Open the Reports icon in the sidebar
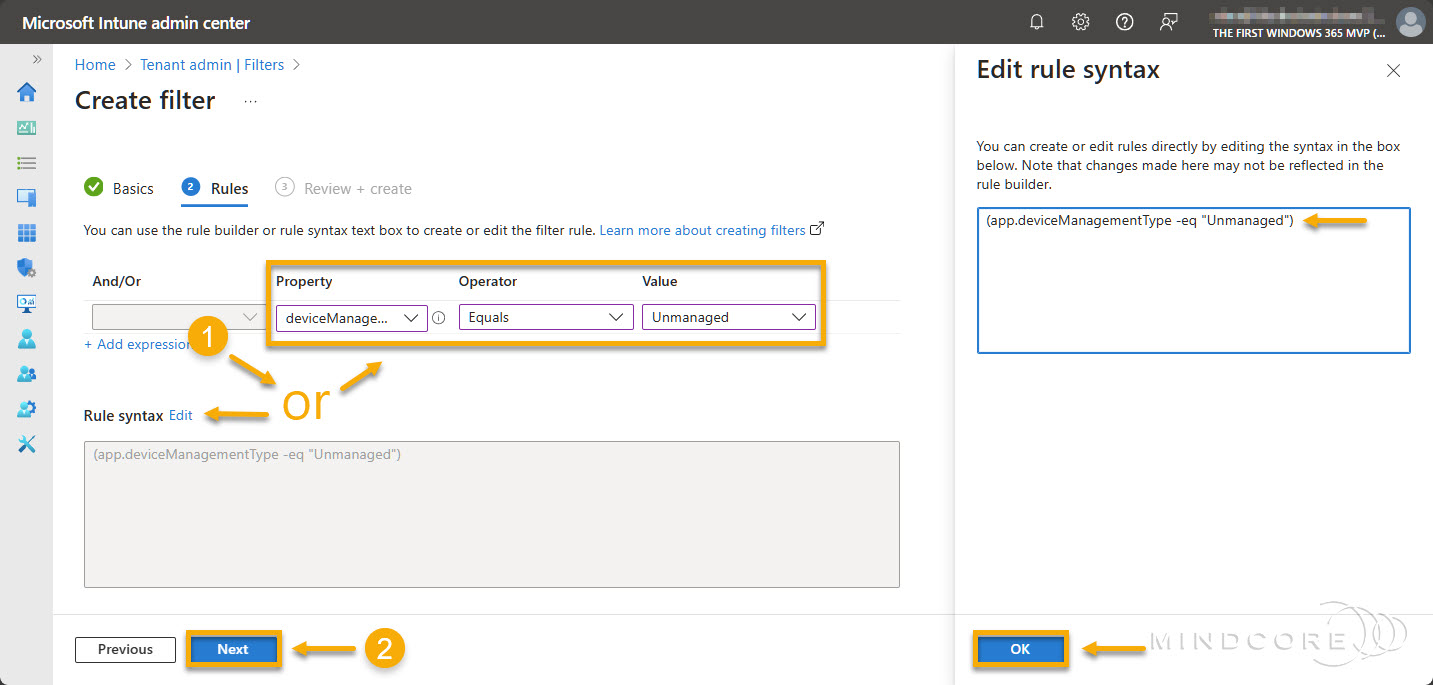This screenshot has height=685, width=1433. [x=26, y=302]
